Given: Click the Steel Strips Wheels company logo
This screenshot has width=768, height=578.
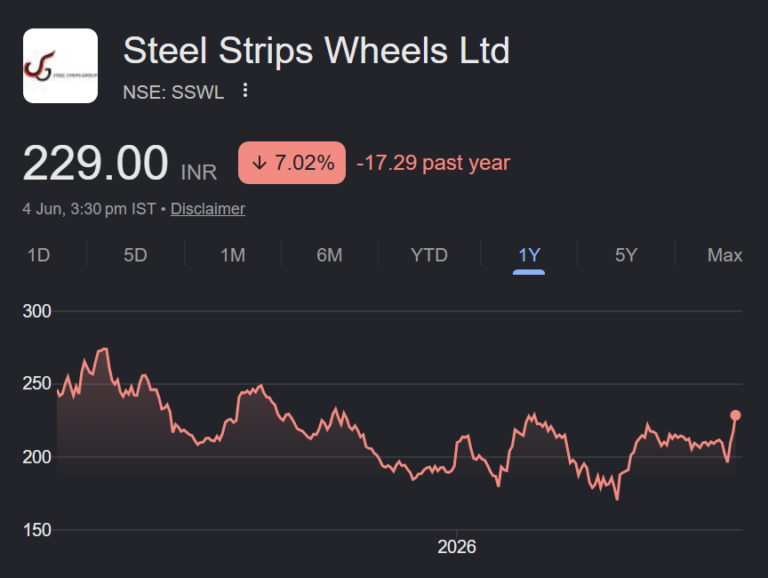Looking at the screenshot, I should pyautogui.click(x=60, y=66).
